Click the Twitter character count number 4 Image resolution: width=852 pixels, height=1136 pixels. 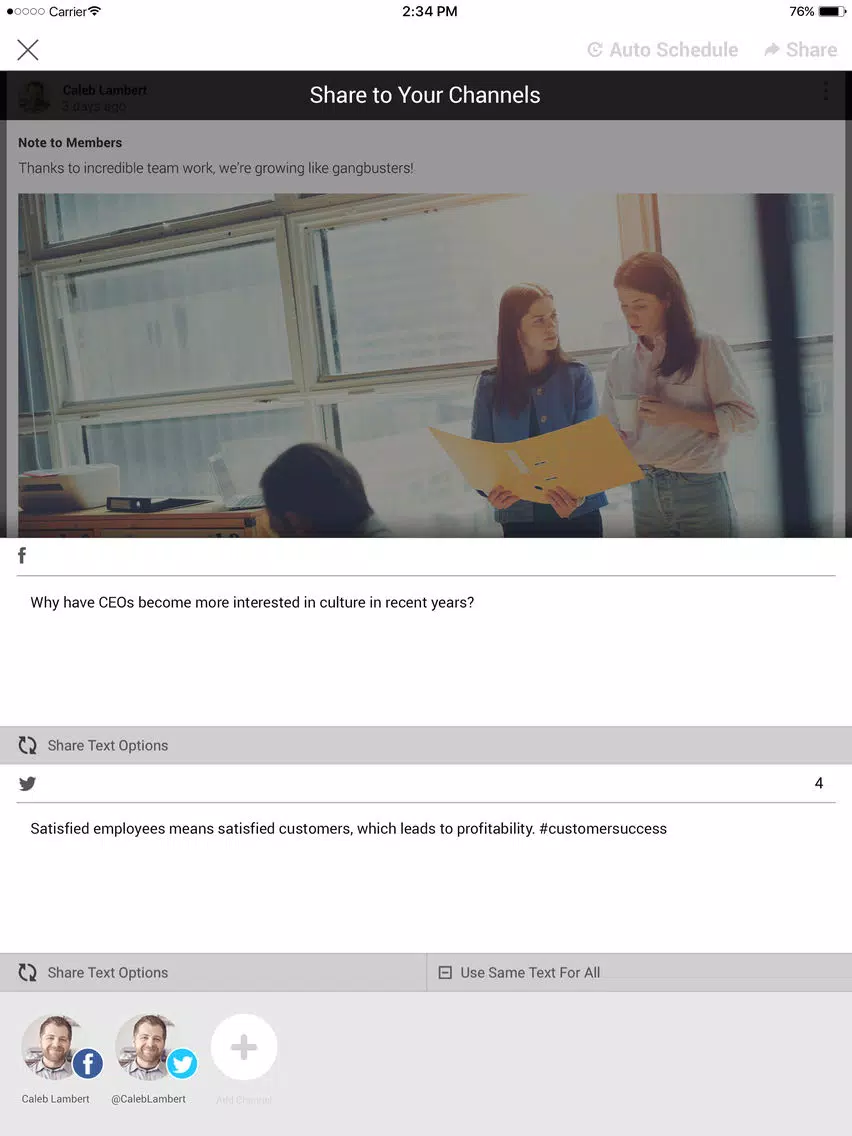click(819, 783)
